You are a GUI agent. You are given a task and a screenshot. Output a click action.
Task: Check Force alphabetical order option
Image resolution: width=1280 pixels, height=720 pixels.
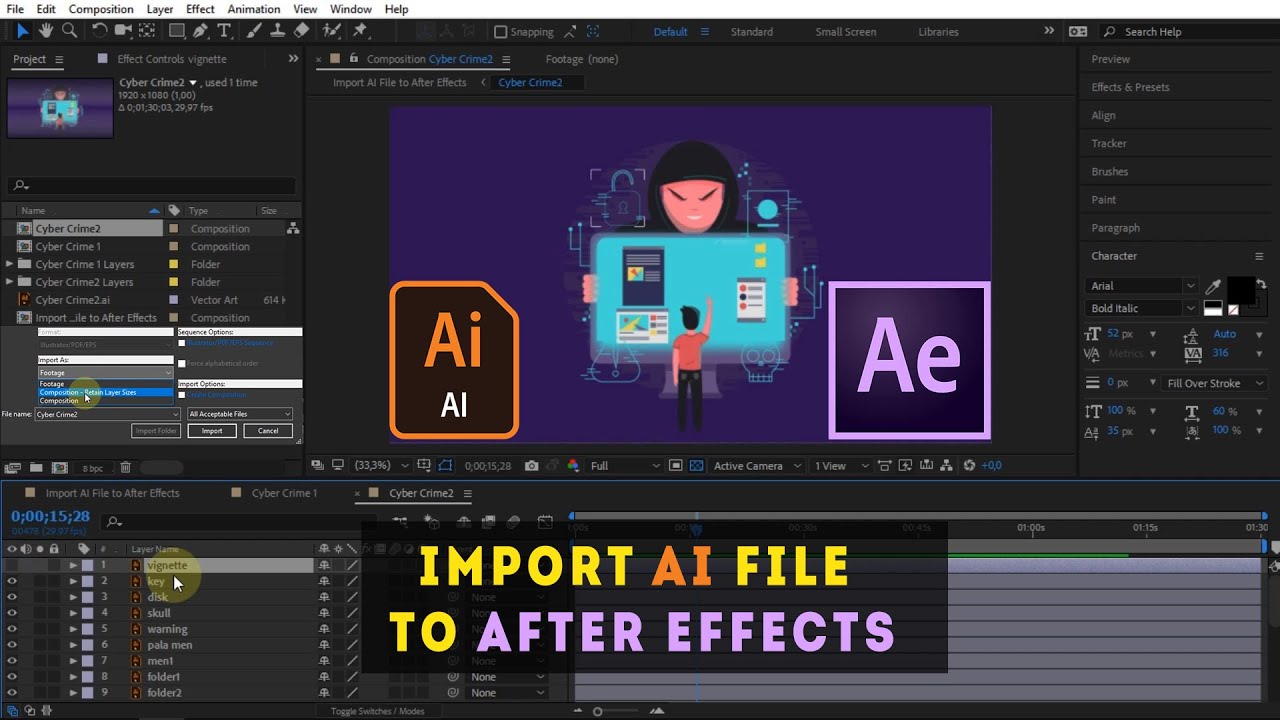[181, 363]
